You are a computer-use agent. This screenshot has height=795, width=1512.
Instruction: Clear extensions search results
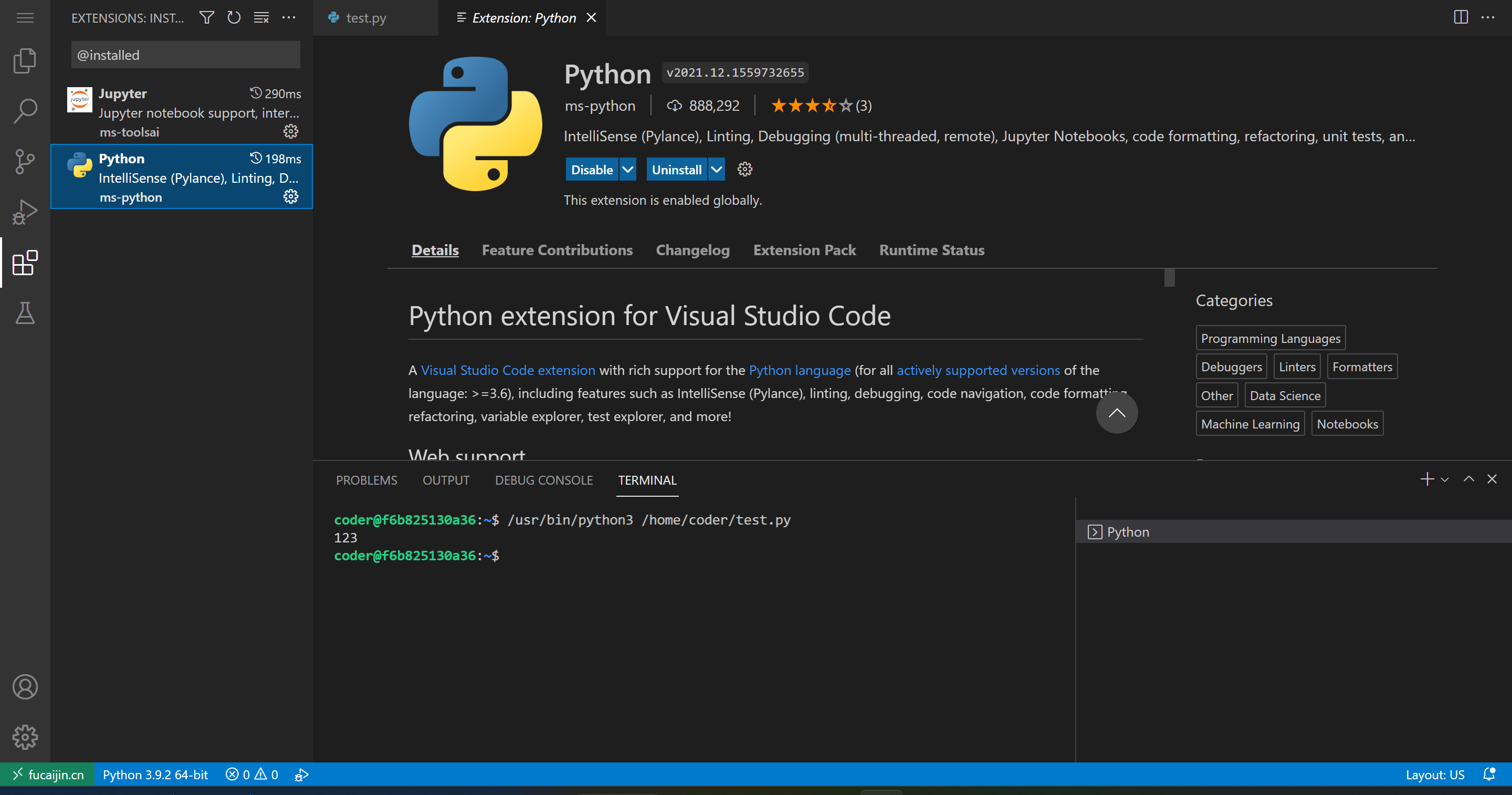tap(261, 18)
